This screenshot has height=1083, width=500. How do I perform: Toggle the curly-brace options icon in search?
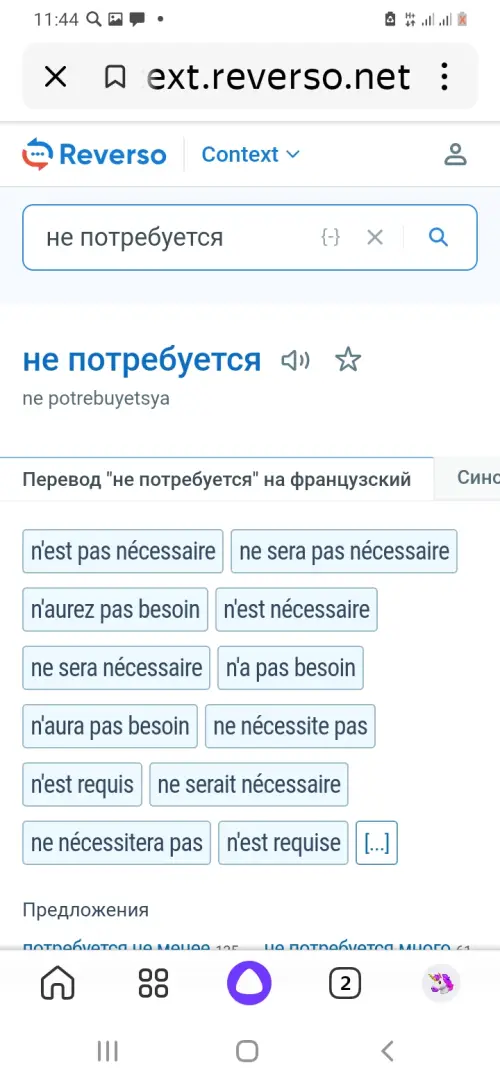coord(331,238)
